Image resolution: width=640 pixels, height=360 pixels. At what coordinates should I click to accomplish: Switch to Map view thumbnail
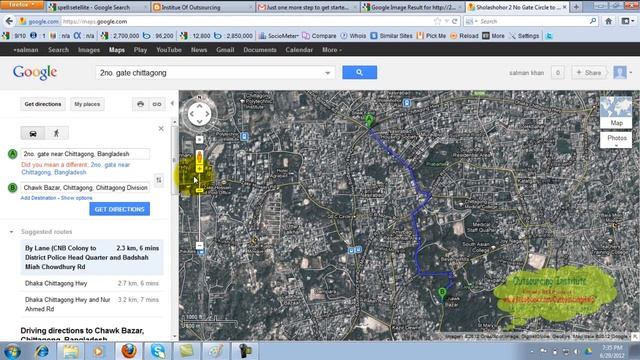click(616, 112)
